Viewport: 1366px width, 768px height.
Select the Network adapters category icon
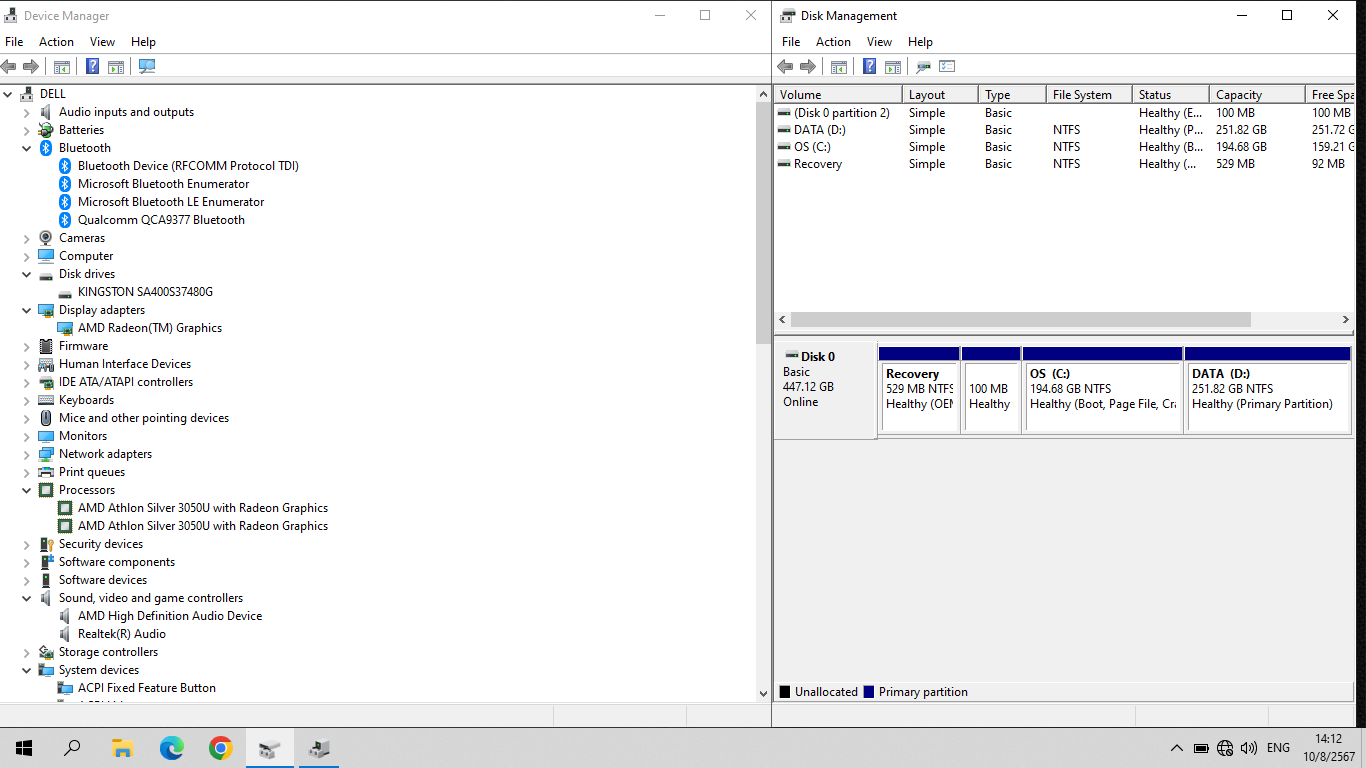click(x=46, y=454)
